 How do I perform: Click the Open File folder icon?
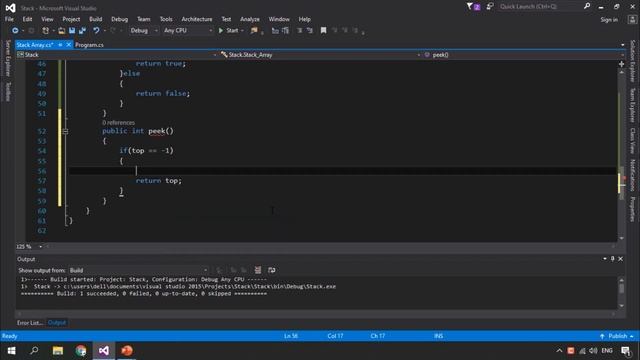[62, 31]
